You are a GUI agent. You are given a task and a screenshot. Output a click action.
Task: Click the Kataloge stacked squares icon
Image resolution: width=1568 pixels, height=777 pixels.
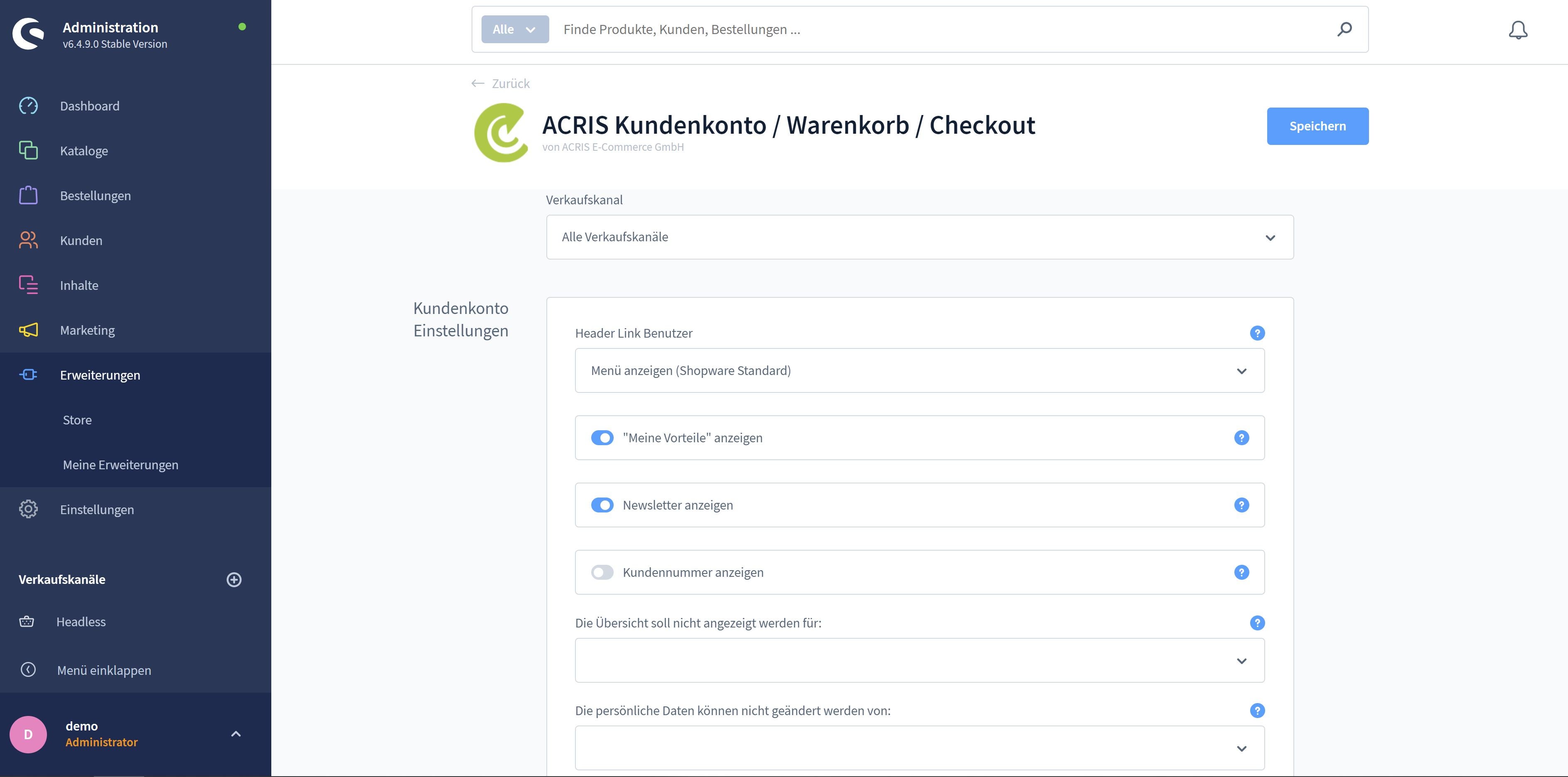[x=28, y=150]
